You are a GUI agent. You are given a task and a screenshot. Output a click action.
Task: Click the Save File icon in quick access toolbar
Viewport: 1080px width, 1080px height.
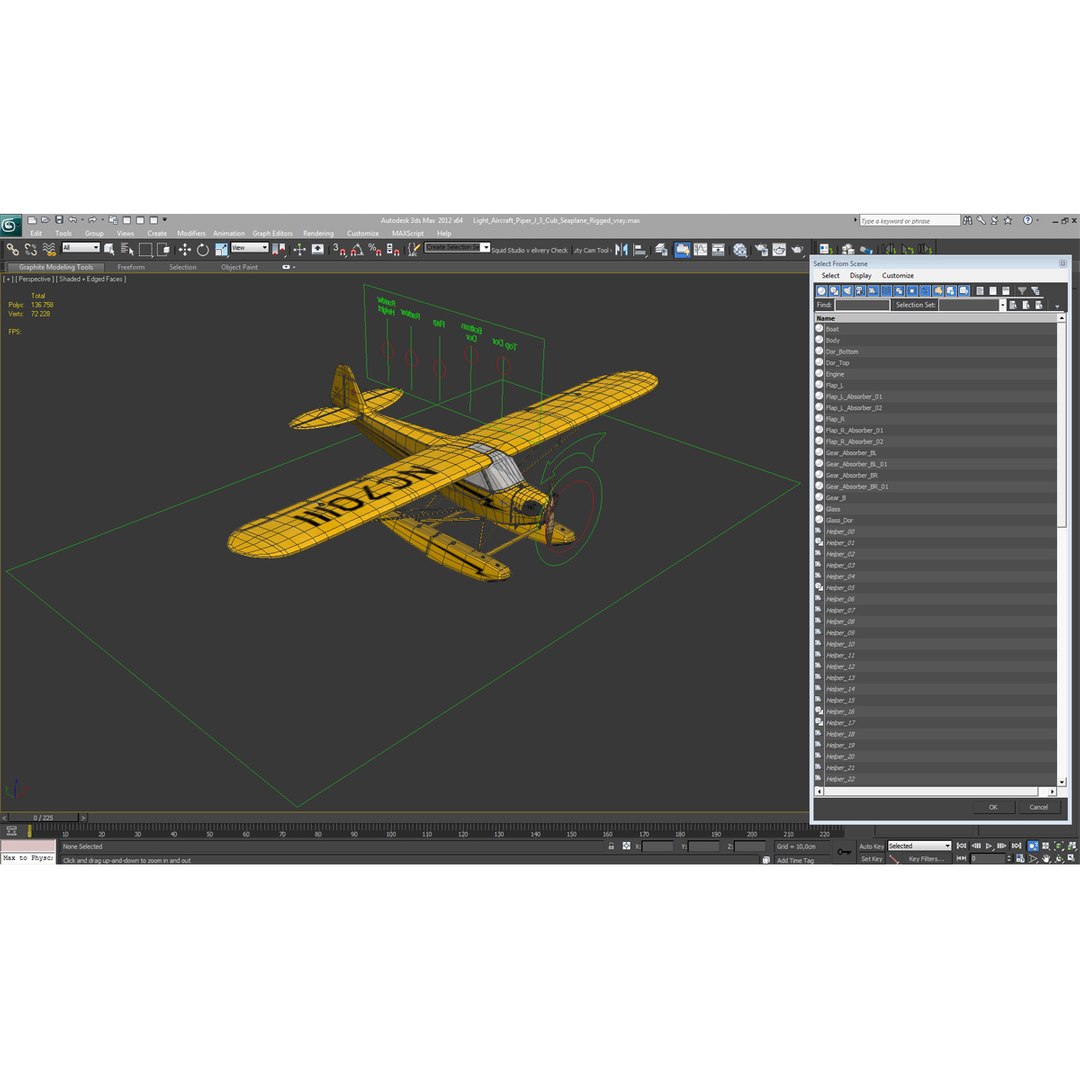59,220
